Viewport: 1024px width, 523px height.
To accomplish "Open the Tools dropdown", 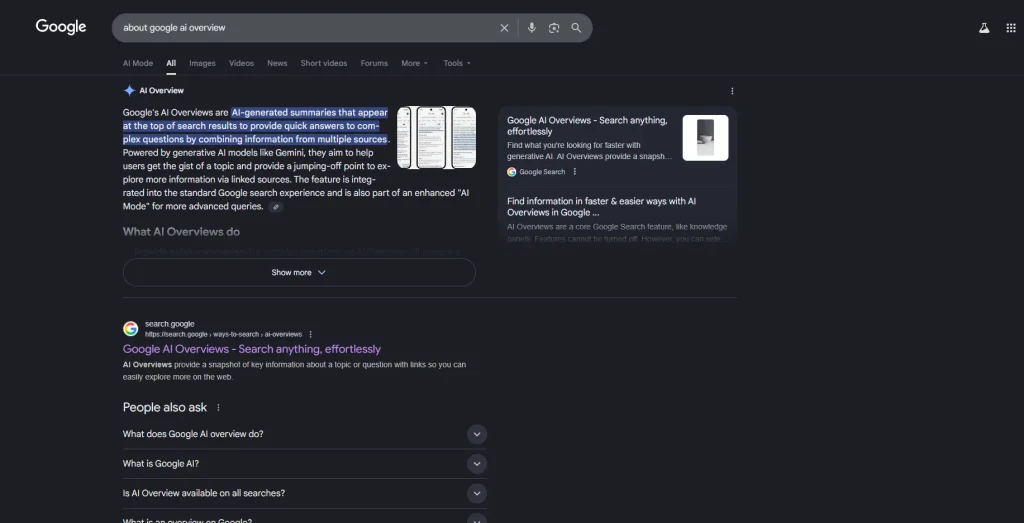I will pos(457,63).
